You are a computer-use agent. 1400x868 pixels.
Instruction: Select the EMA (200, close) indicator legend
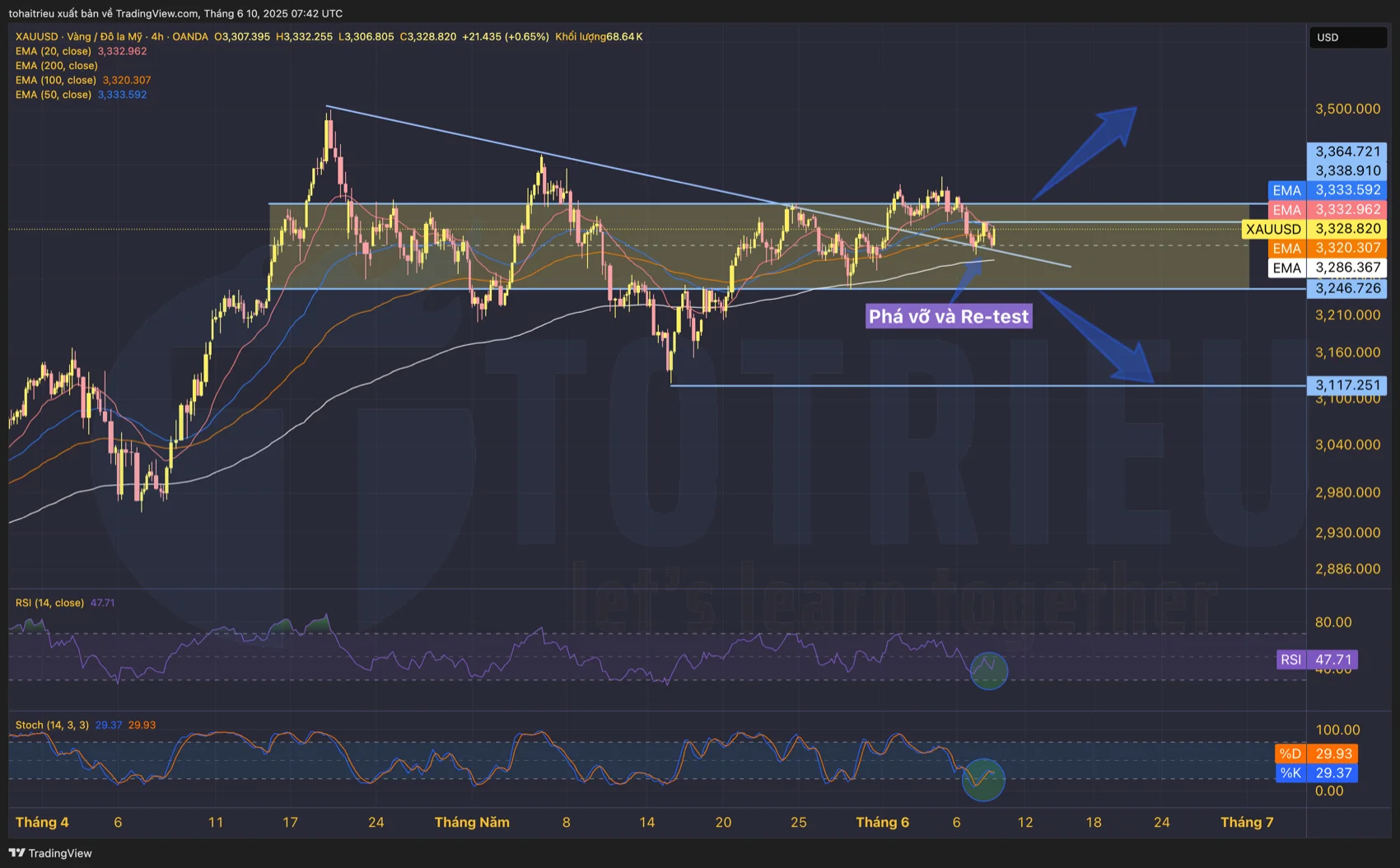coord(56,66)
